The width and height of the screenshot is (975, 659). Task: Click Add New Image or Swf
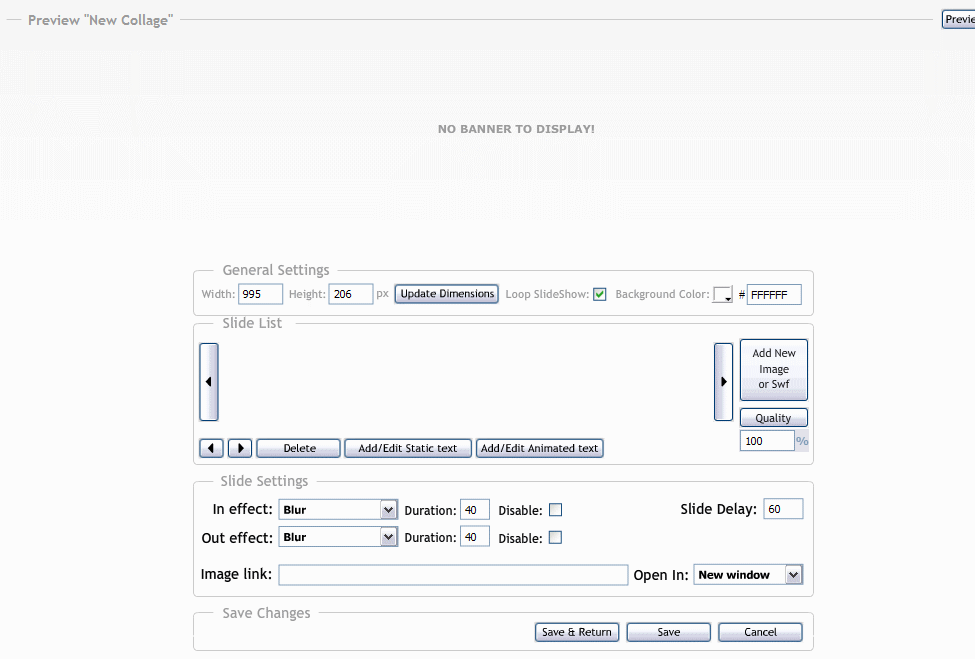(774, 369)
